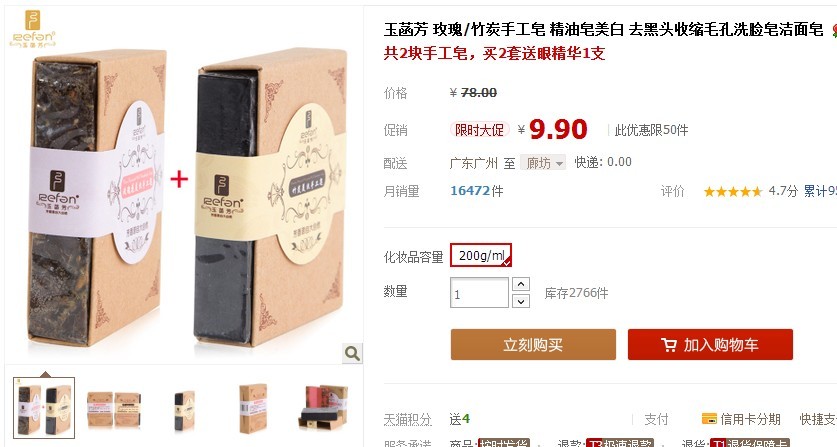
Task: Select first thumbnail with two soaps
Action: point(44,408)
